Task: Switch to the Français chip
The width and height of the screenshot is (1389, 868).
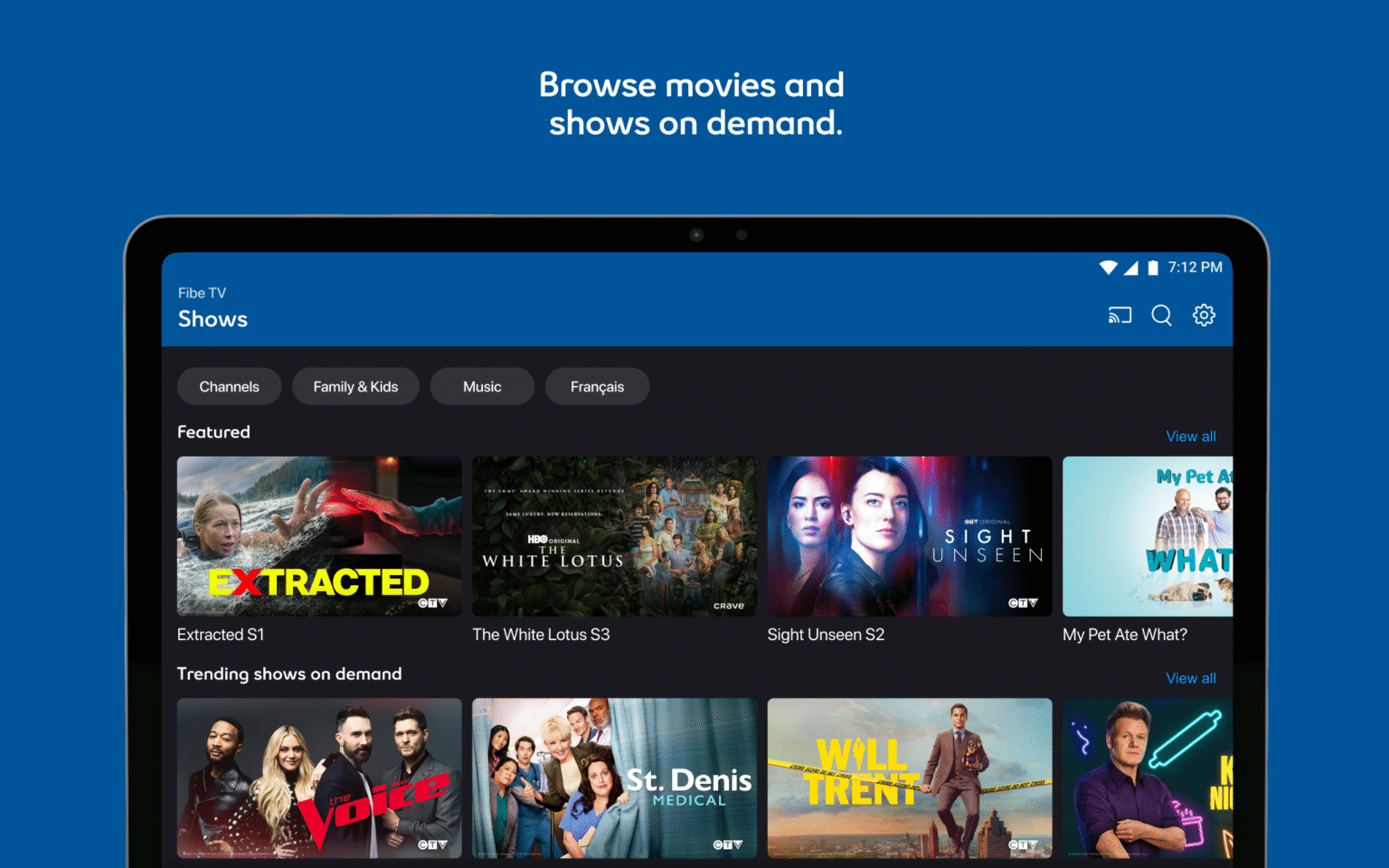Action: point(597,386)
